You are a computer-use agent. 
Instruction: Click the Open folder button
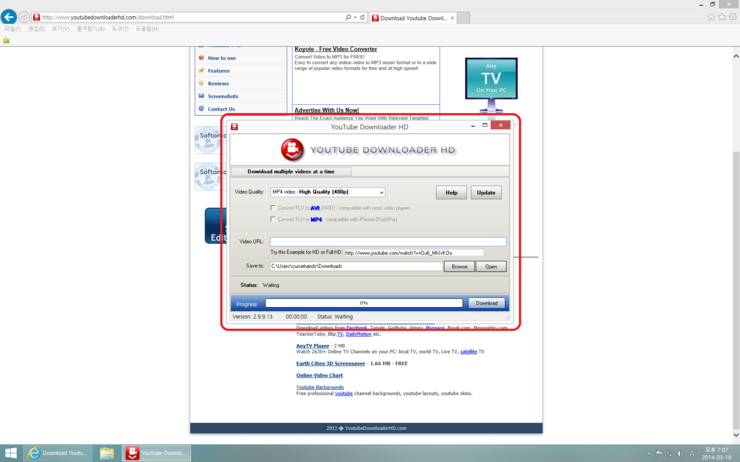coord(491,267)
